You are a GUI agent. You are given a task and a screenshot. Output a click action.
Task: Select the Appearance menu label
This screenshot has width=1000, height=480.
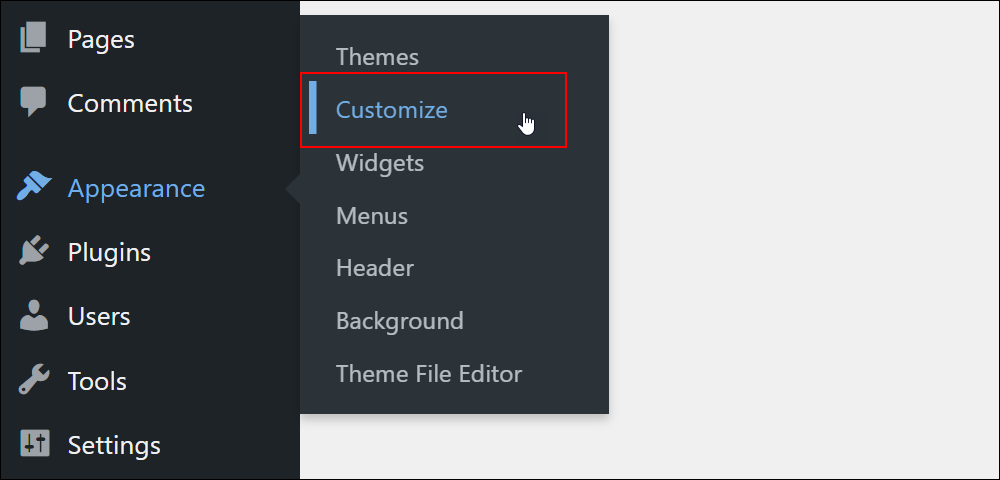tap(136, 189)
